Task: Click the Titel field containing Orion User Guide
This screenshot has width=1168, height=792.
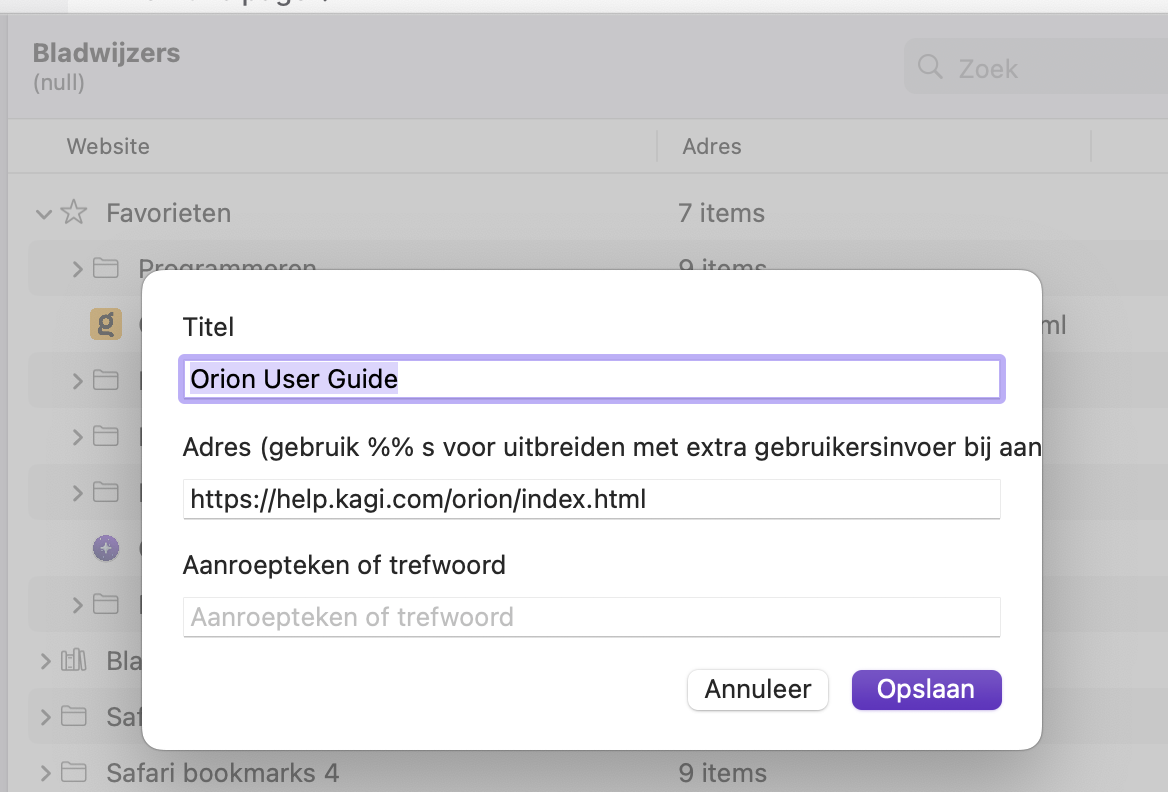Action: point(592,380)
